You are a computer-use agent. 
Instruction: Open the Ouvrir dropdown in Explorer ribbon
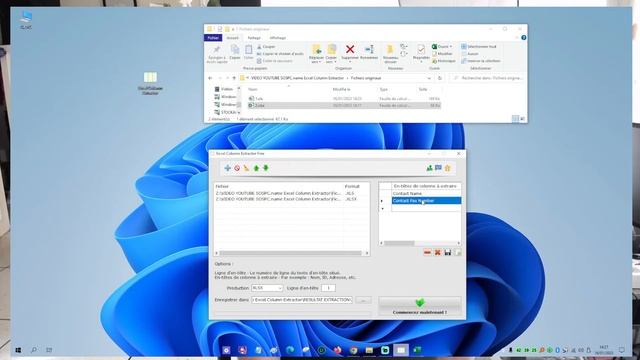(x=442, y=47)
